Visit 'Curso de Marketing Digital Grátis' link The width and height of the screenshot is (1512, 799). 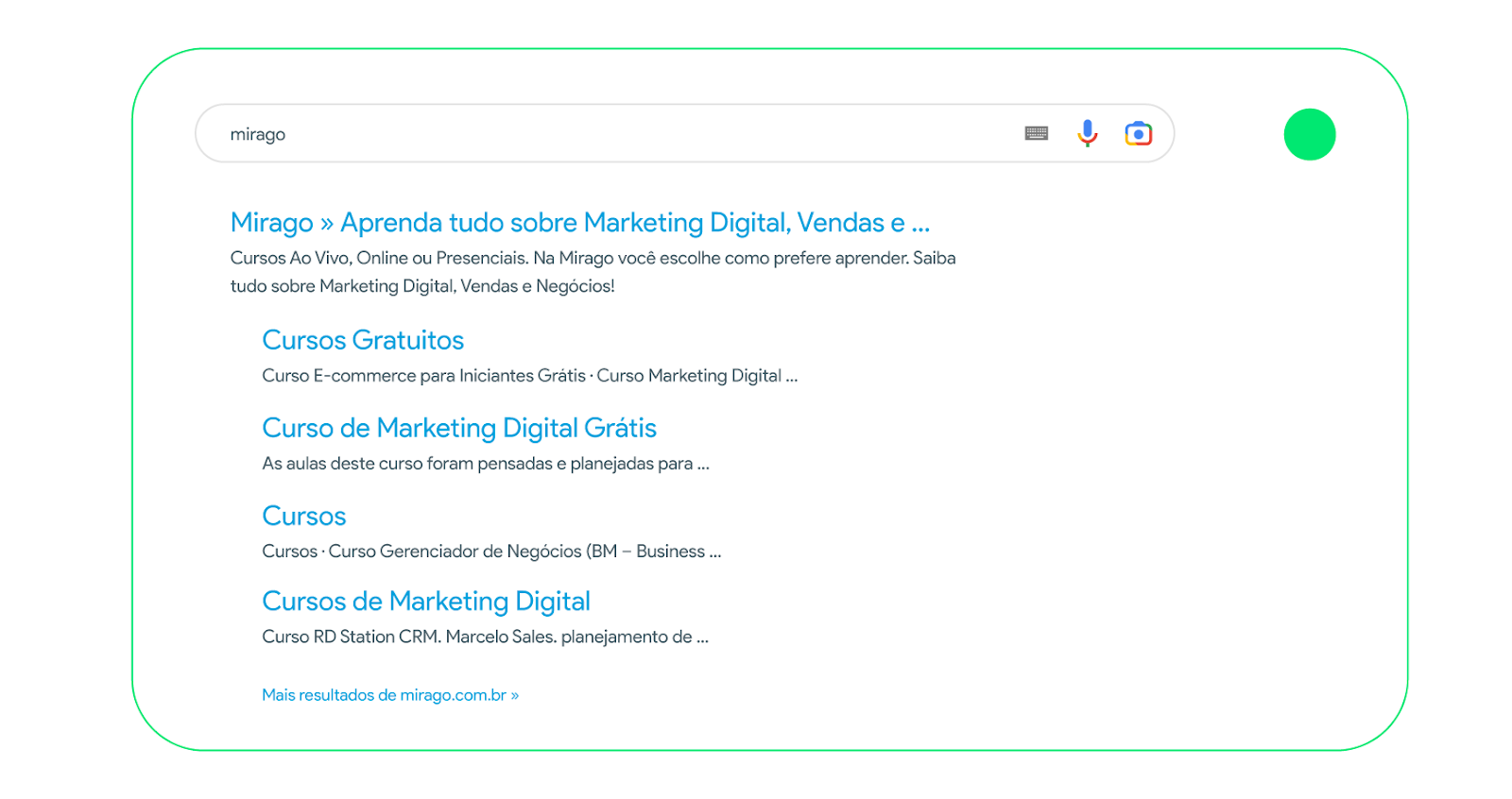pos(459,428)
